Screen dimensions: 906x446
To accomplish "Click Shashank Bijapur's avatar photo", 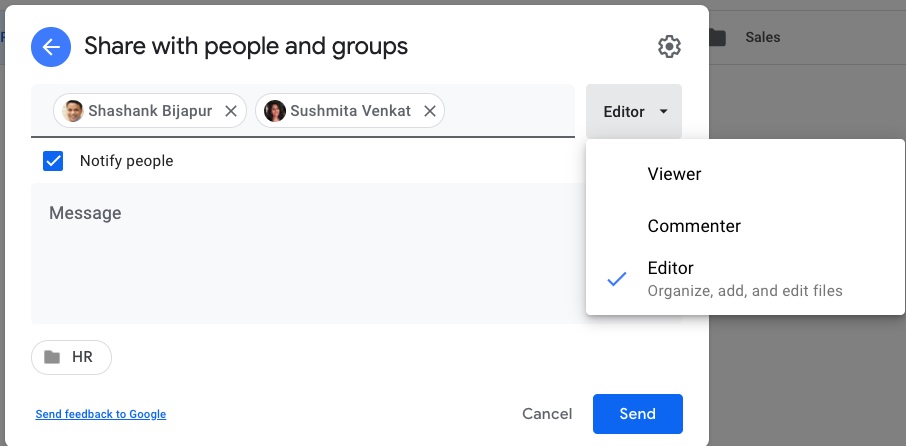I will 73,111.
